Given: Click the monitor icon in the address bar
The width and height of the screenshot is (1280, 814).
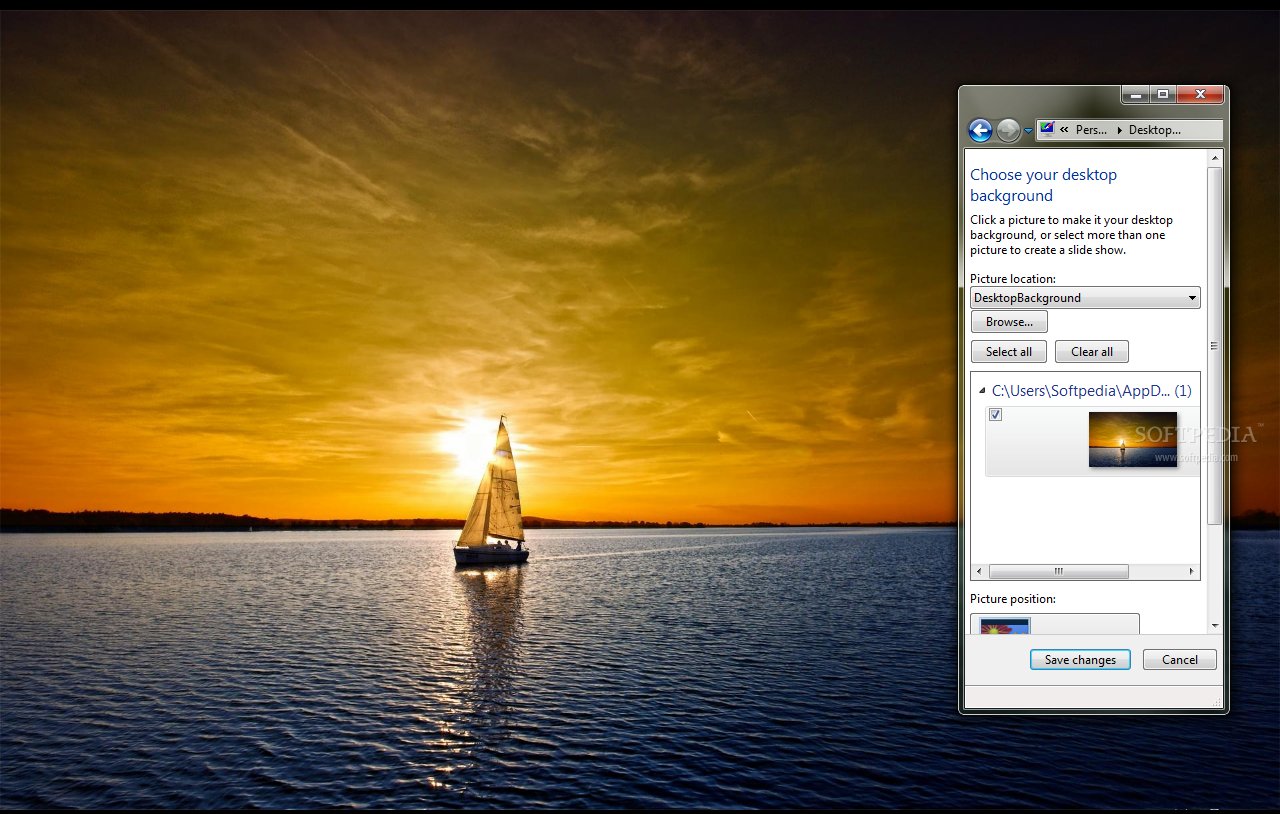Looking at the screenshot, I should (x=1047, y=129).
